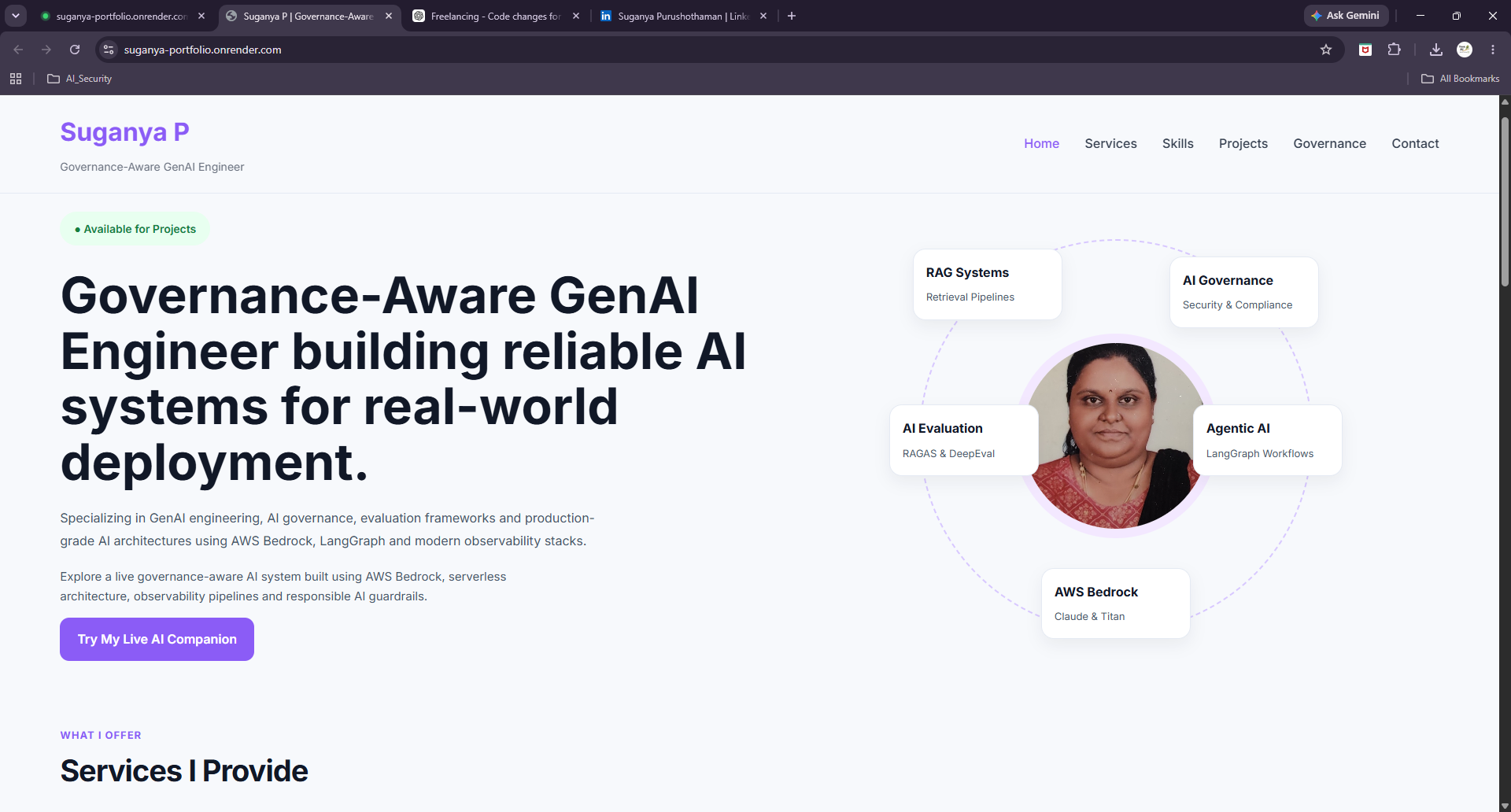Viewport: 1511px width, 812px height.
Task: Reload the page with the refresh icon
Action: (x=75, y=50)
